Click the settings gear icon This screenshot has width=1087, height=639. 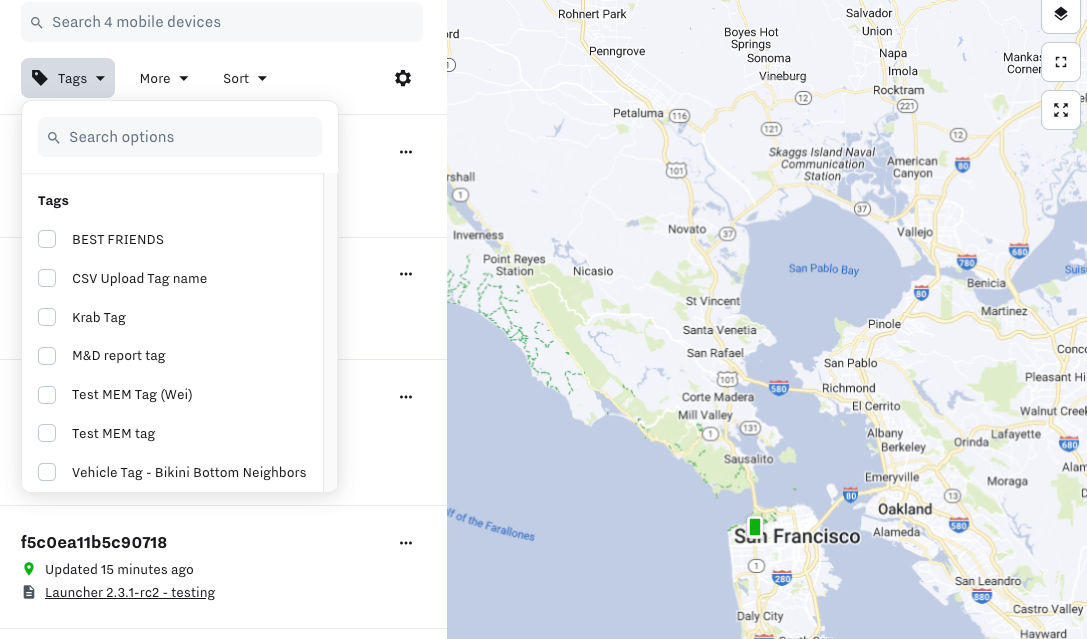coord(403,78)
